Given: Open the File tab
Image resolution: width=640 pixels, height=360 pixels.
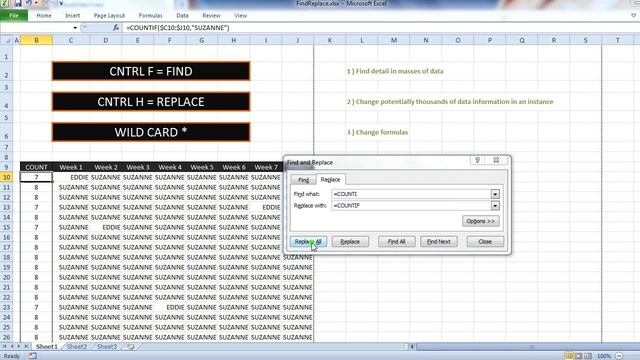Looking at the screenshot, I should click(14, 16).
